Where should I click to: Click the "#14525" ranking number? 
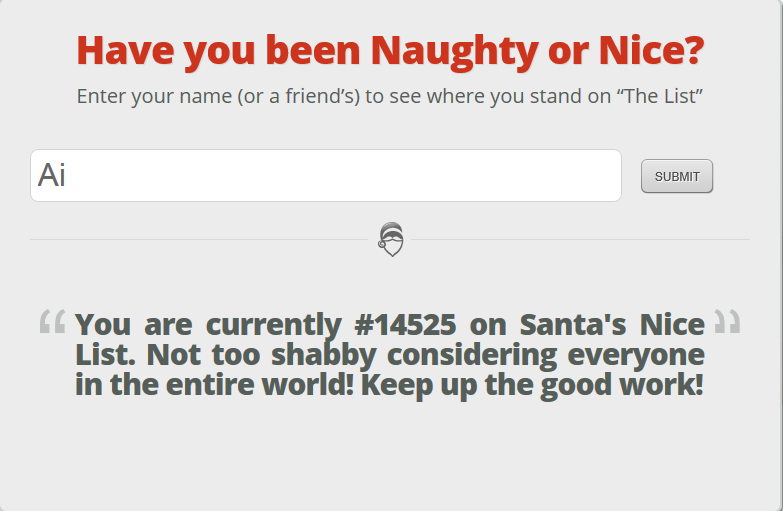click(x=405, y=325)
